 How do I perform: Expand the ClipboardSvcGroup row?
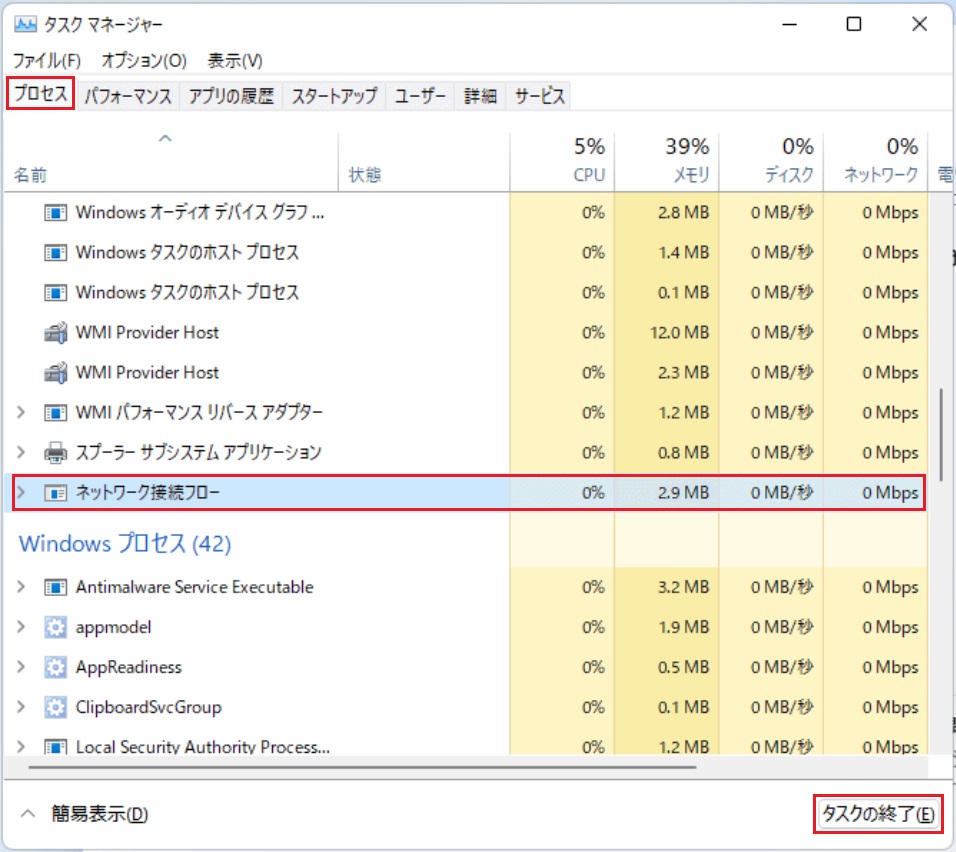[x=21, y=707]
